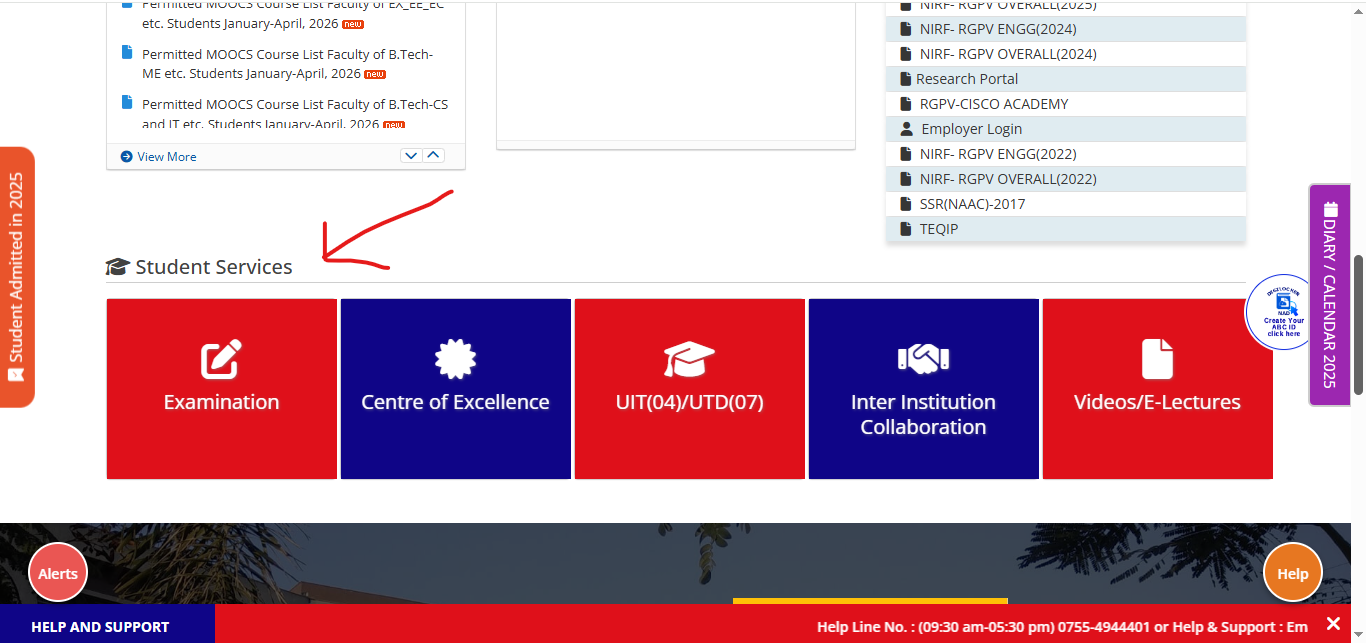Image resolution: width=1366 pixels, height=643 pixels.
Task: Open RGPV-CISCO ACADEMY link
Action: [993, 104]
